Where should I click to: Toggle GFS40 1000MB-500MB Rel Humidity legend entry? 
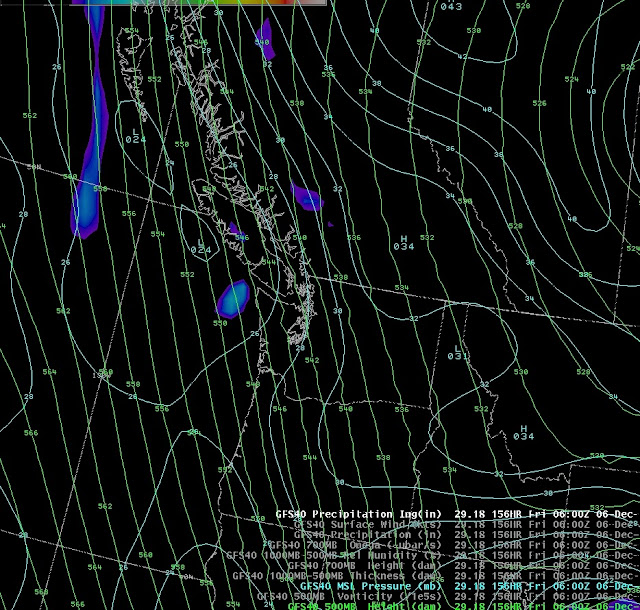coord(433,555)
